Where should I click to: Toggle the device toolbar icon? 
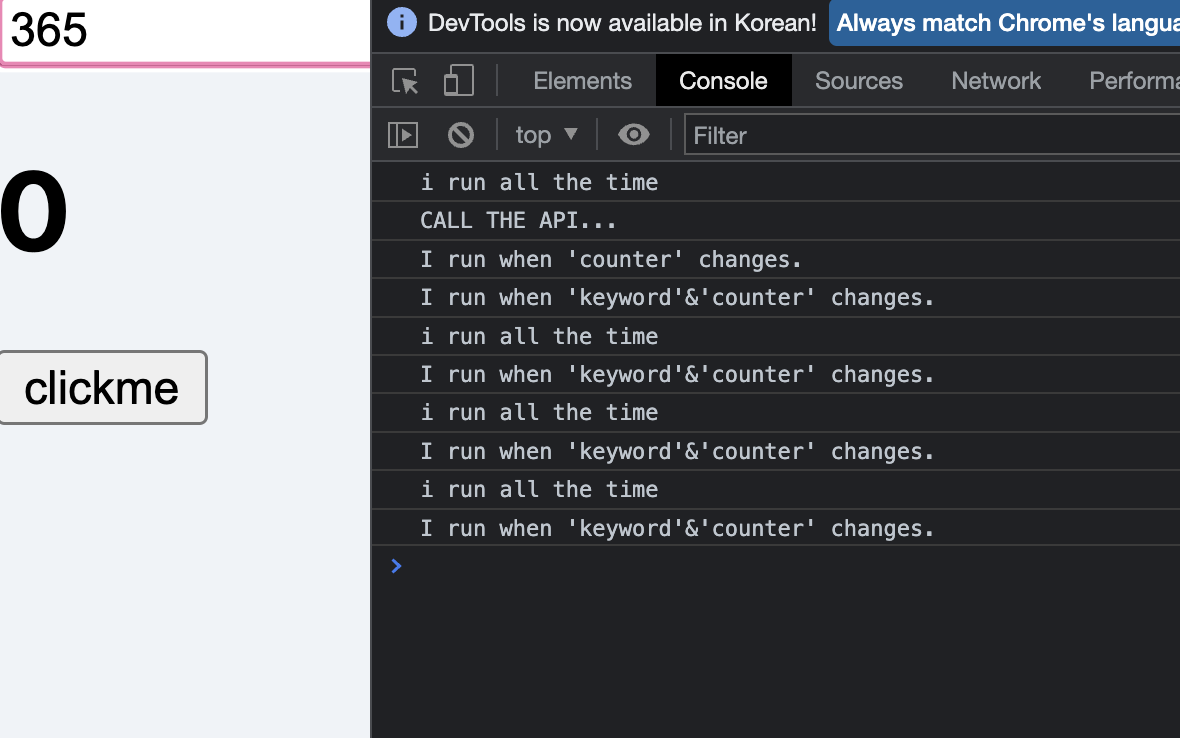point(458,81)
